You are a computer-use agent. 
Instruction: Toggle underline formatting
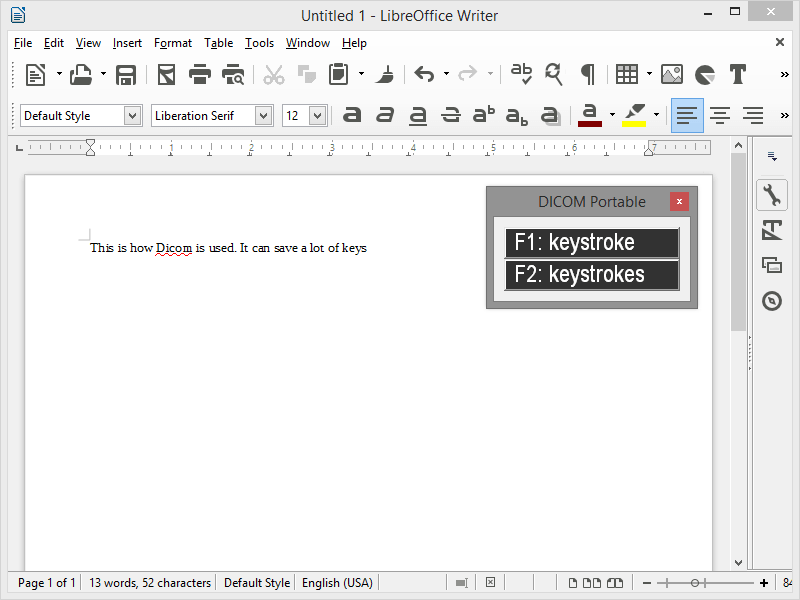point(418,116)
